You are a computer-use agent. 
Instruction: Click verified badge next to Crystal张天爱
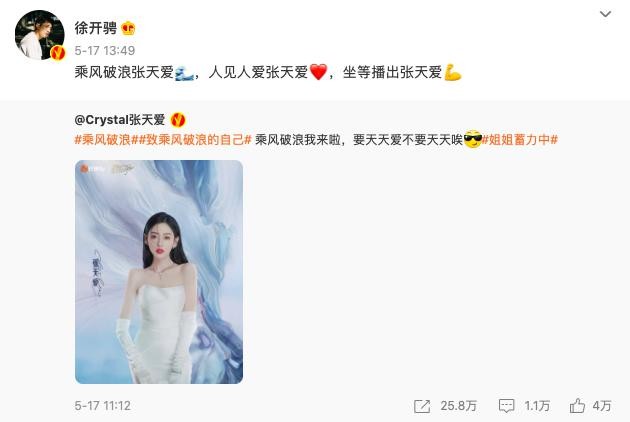pos(178,120)
